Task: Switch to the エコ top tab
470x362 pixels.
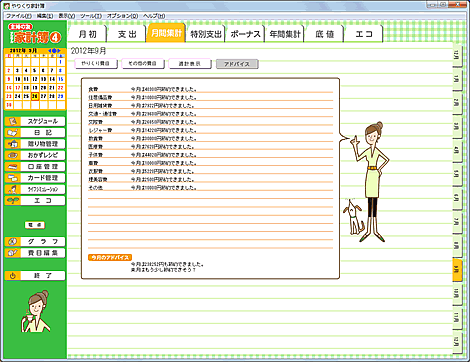Action: point(364,34)
